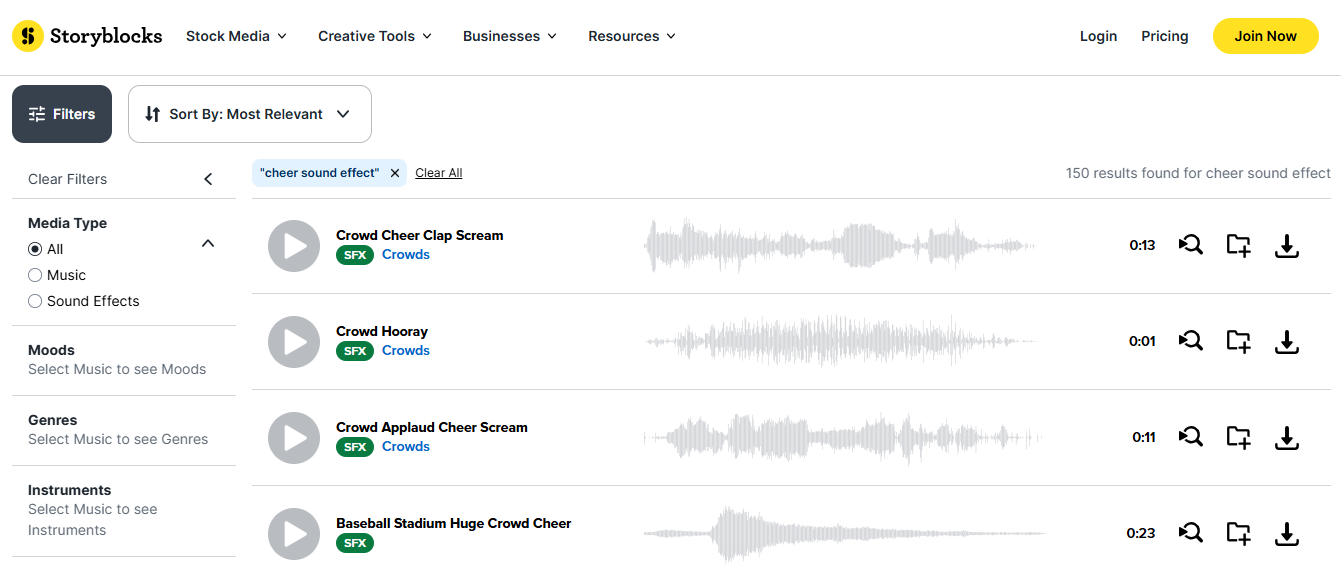The width and height of the screenshot is (1341, 570).
Task: Collapse the Media Type filter section
Action: [x=208, y=243]
